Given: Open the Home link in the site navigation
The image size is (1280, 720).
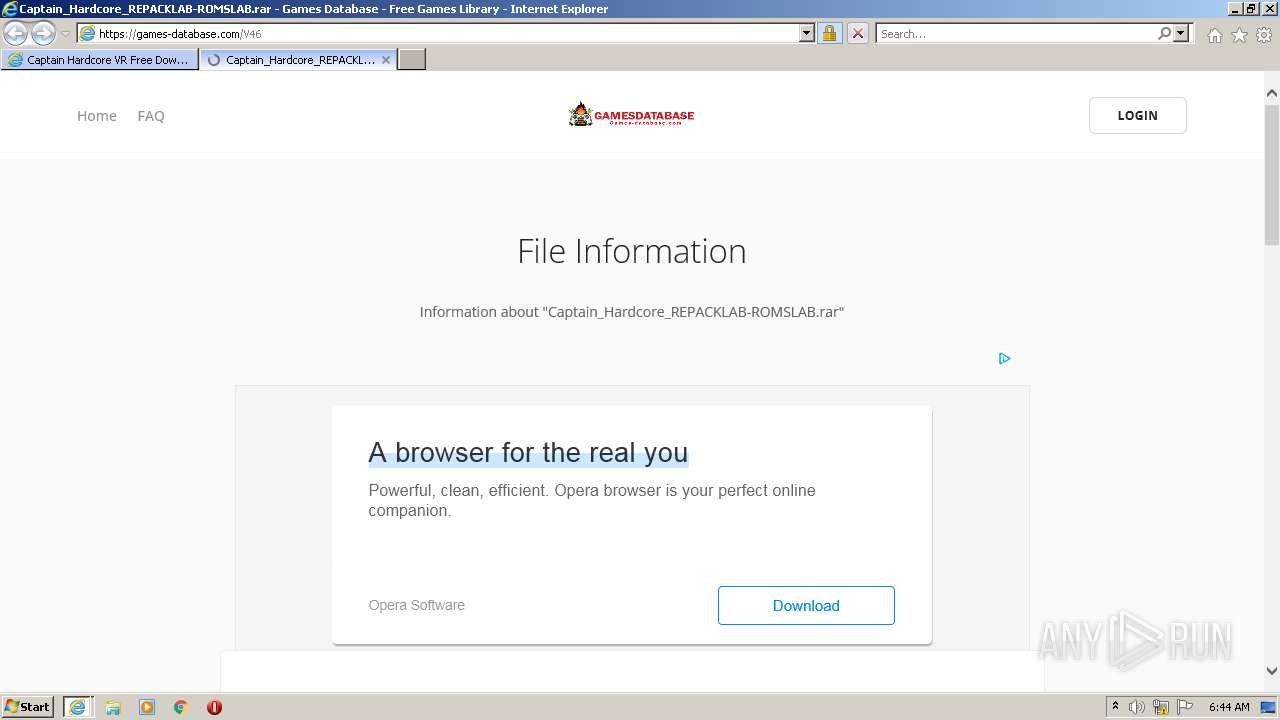Looking at the screenshot, I should point(97,116).
